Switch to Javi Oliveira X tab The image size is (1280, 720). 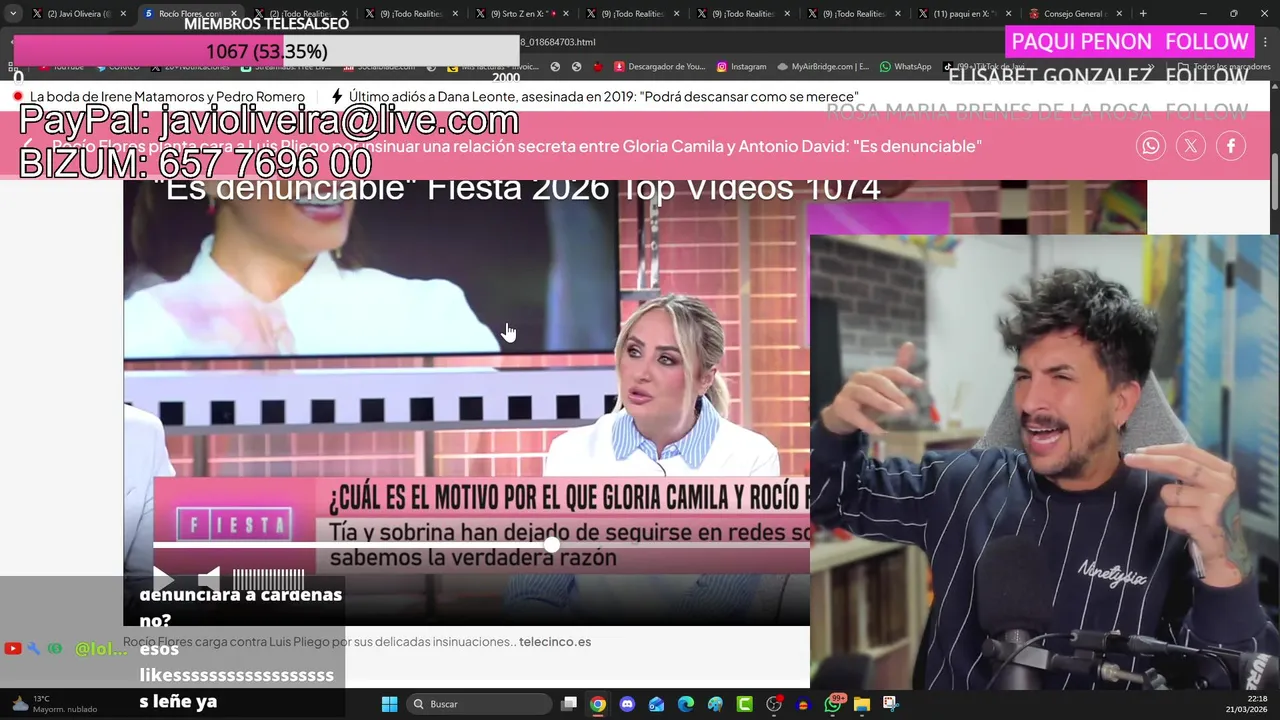(x=78, y=14)
